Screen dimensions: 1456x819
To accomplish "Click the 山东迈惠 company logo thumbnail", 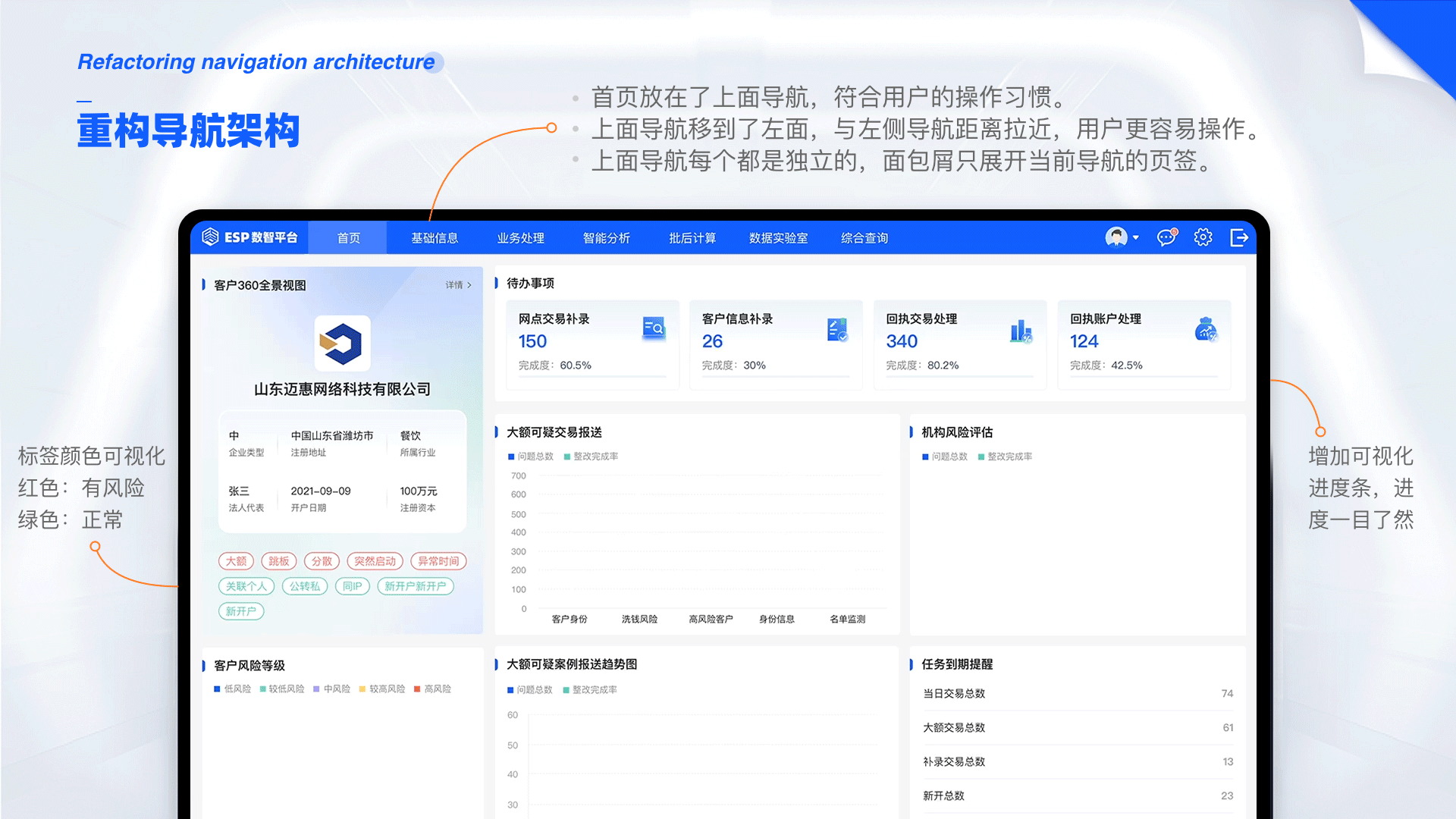I will tap(343, 344).
